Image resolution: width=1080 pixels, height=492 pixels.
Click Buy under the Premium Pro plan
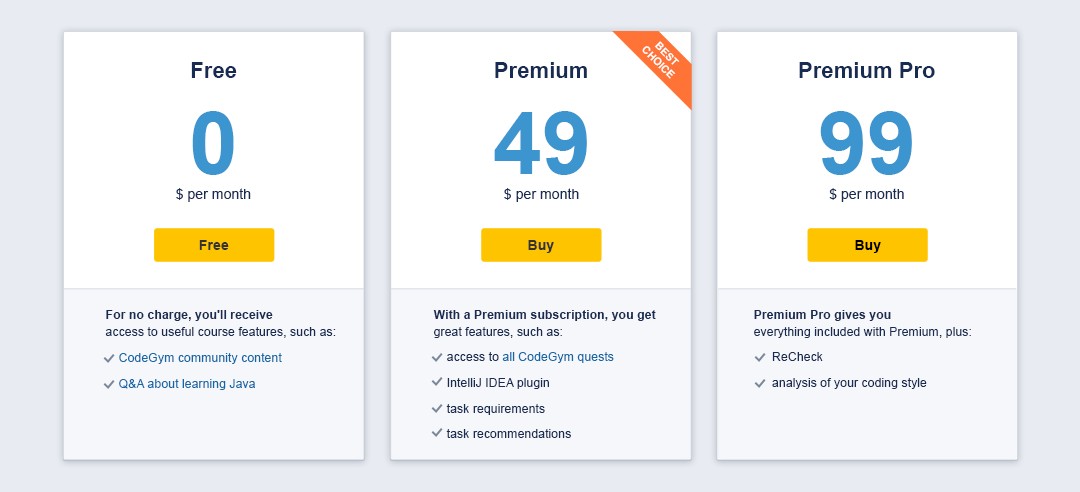click(867, 245)
